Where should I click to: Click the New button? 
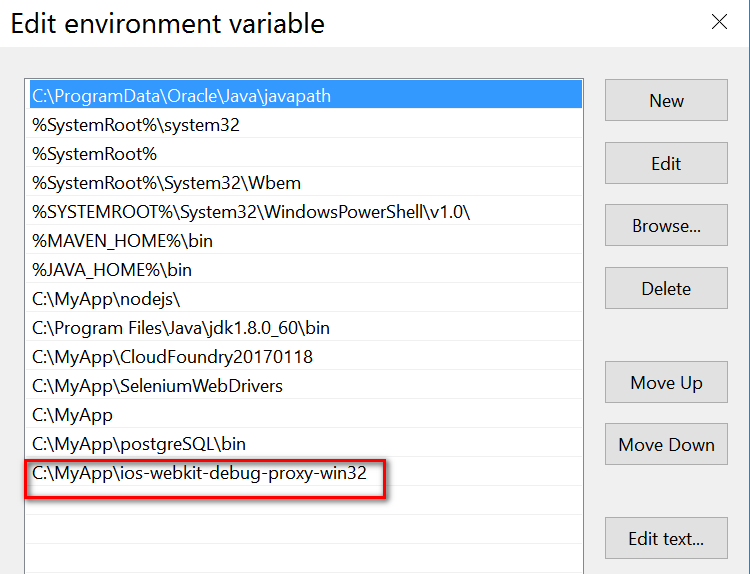coord(666,100)
